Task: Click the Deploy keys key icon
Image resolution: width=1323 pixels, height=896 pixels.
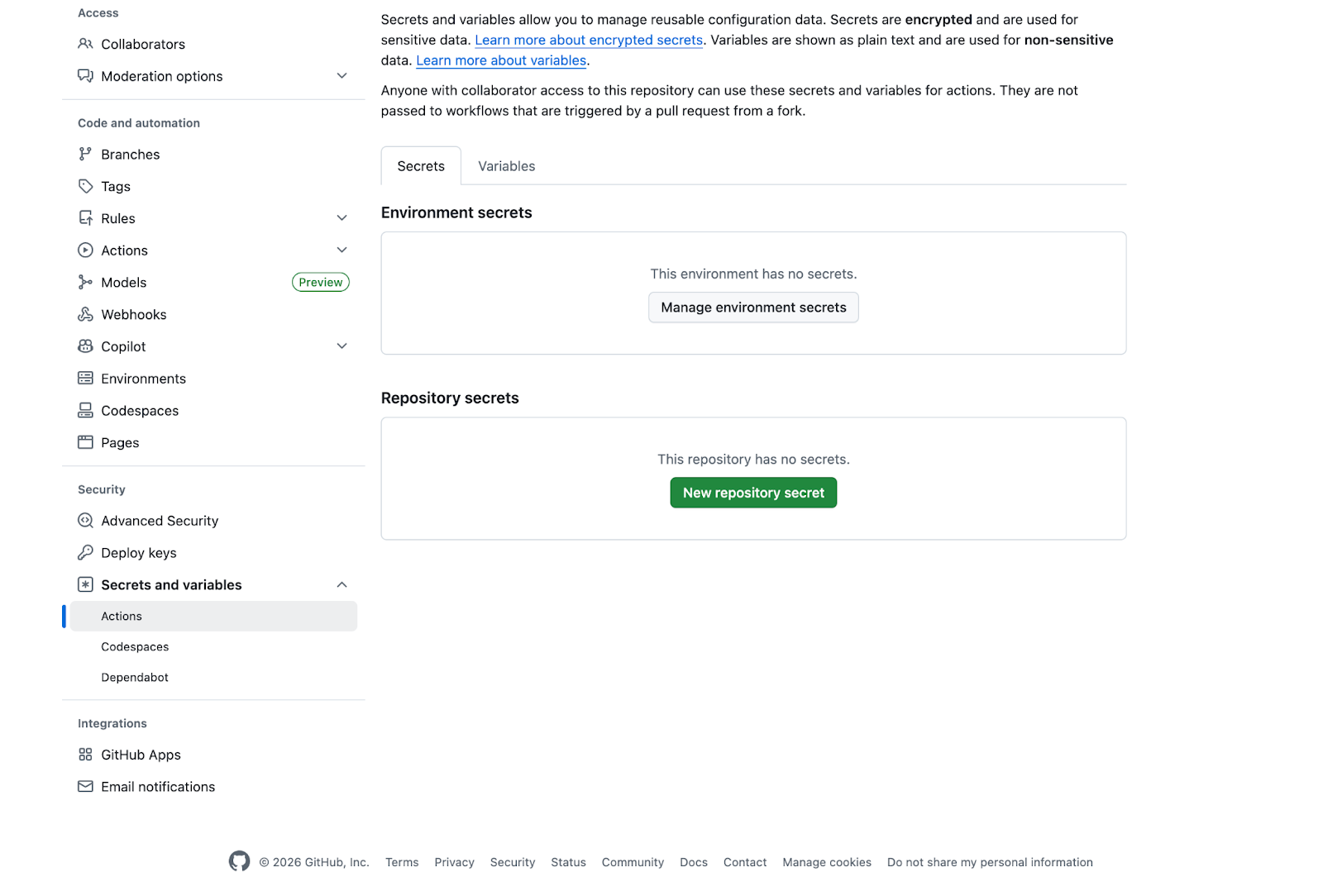Action: point(85,553)
